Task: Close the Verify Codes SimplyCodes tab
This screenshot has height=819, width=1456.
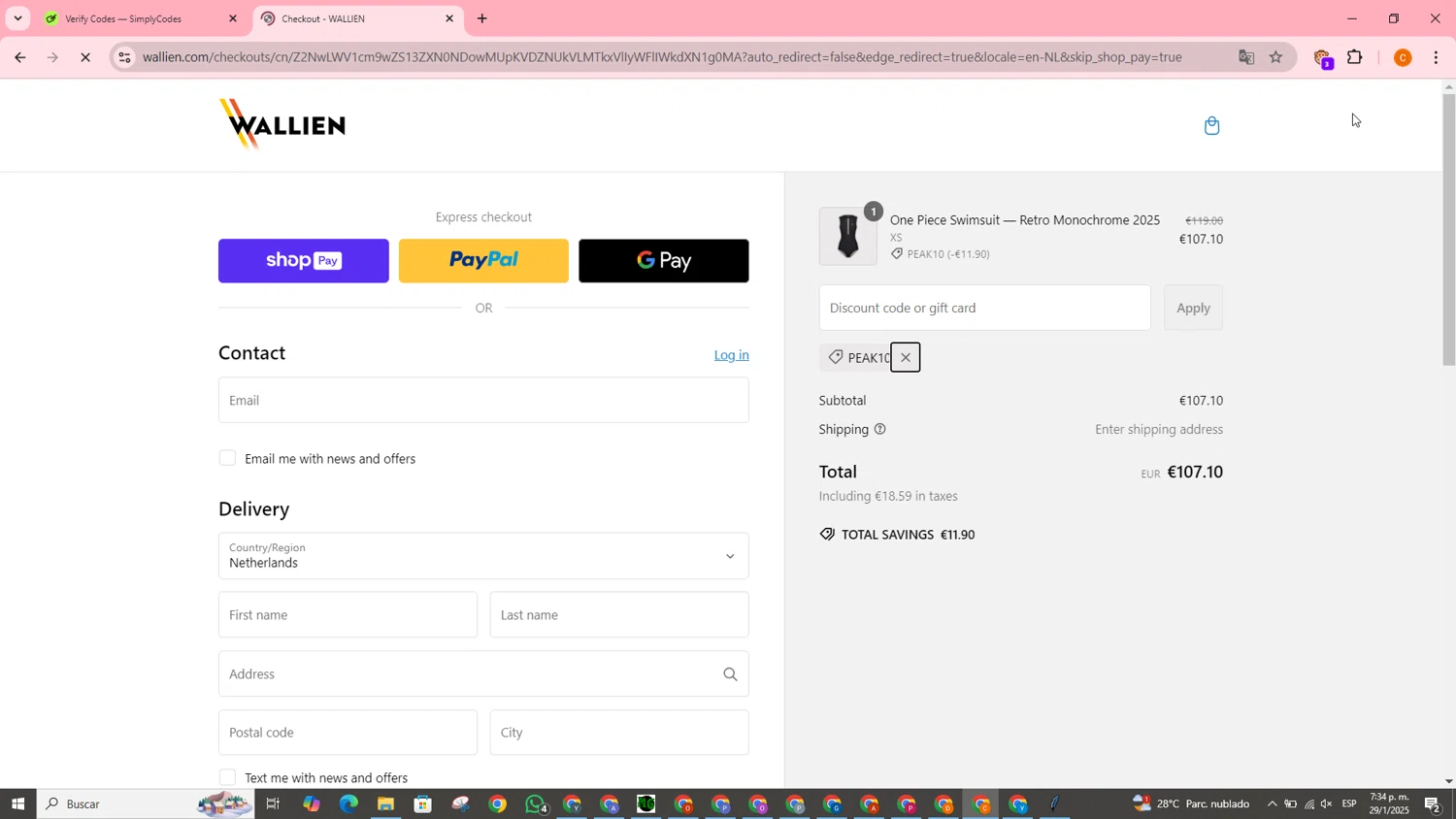Action: (x=233, y=18)
